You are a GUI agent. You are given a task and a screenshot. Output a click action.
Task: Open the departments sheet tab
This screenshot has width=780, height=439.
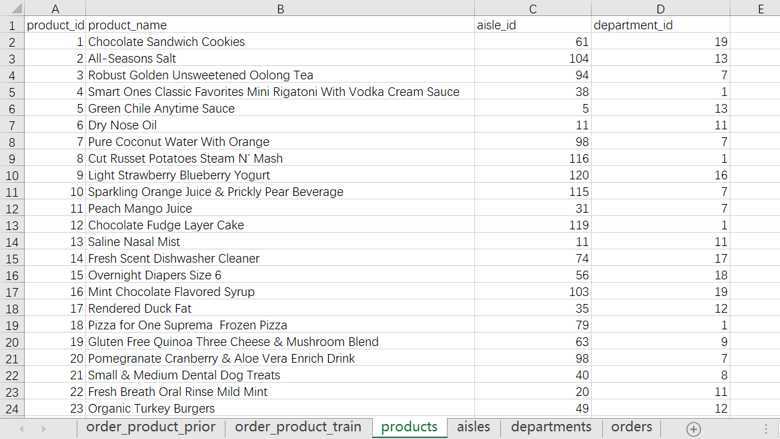551,427
